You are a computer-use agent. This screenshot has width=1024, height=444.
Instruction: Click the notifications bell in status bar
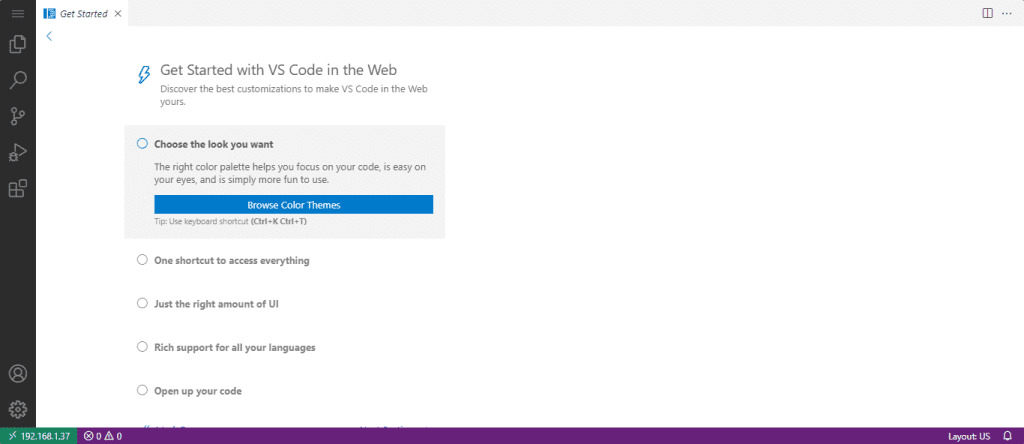(x=1009, y=436)
